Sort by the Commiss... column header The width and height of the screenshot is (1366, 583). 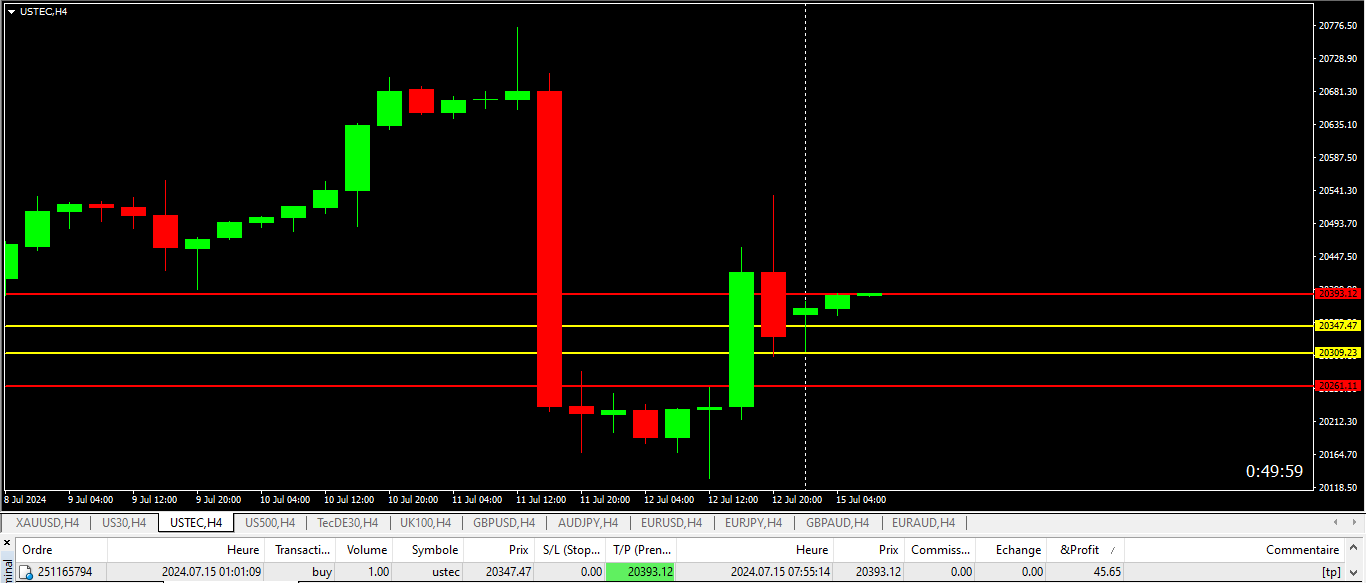941,550
